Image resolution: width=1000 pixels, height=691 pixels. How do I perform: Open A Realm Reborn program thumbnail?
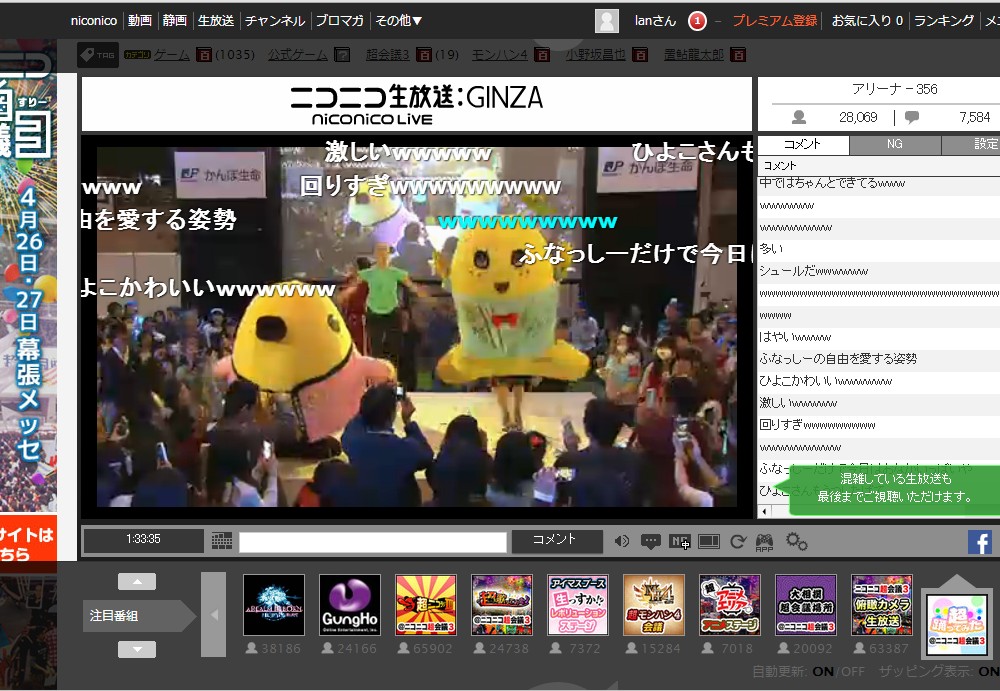[x=274, y=605]
